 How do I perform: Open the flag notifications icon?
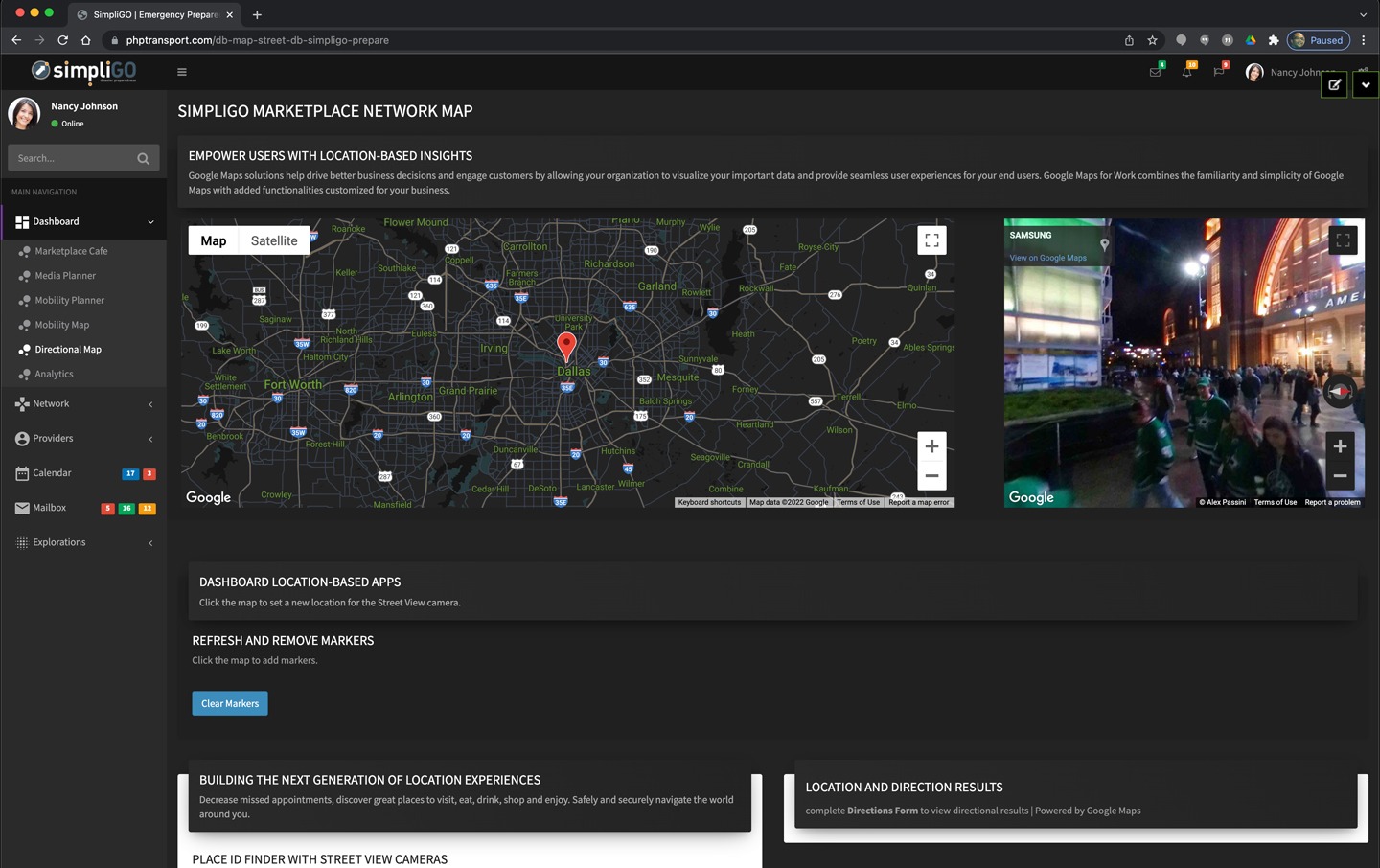(1219, 72)
